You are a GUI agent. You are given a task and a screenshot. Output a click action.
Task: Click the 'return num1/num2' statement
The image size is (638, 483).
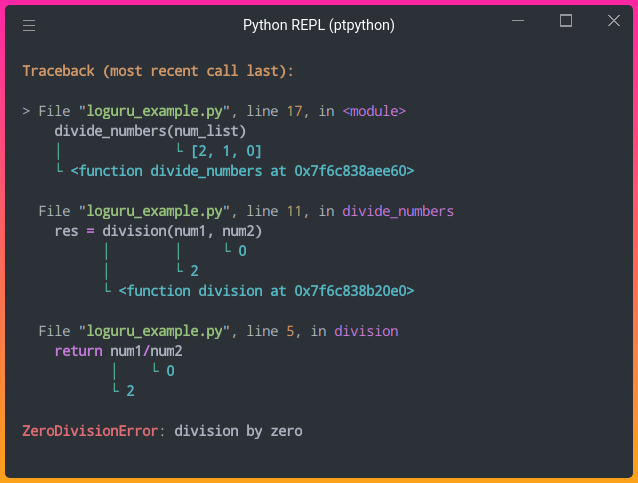point(118,351)
